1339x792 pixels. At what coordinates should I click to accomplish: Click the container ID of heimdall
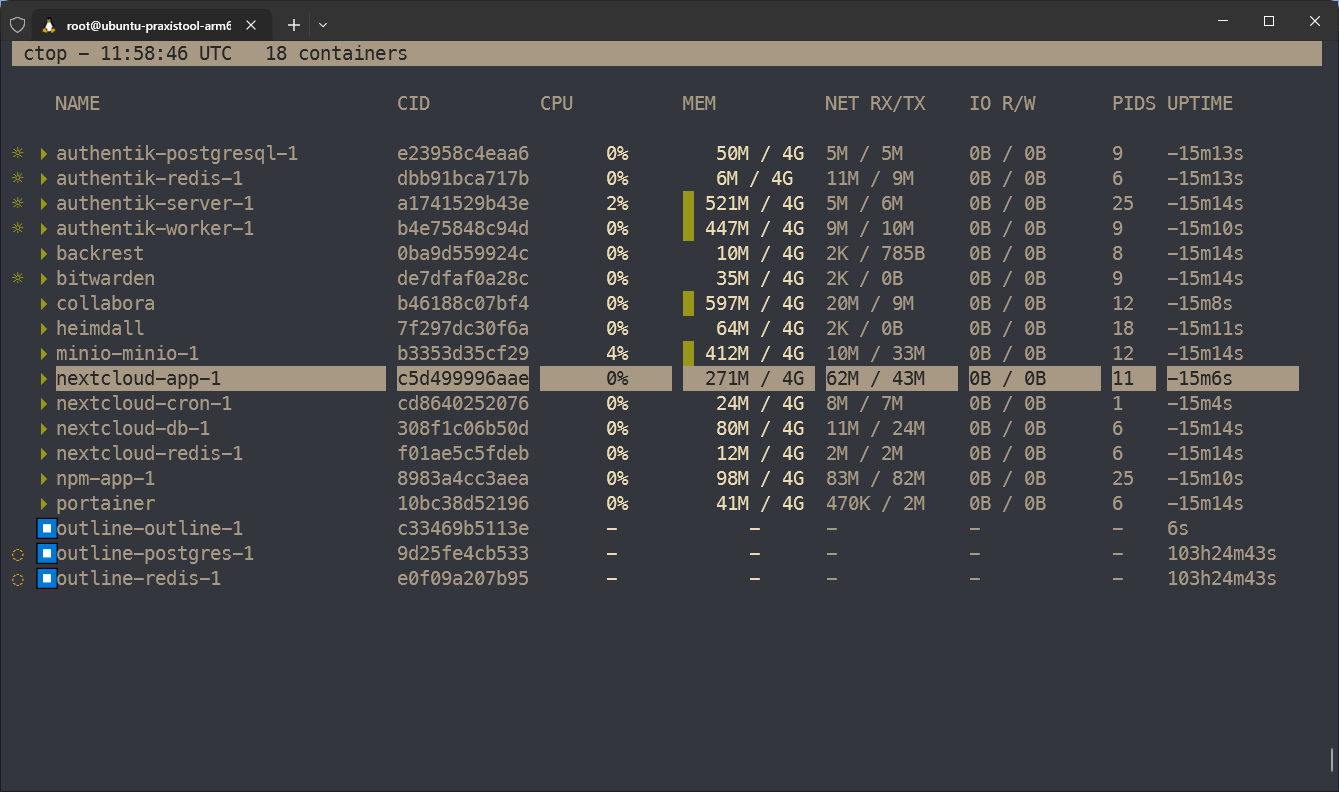pos(462,328)
